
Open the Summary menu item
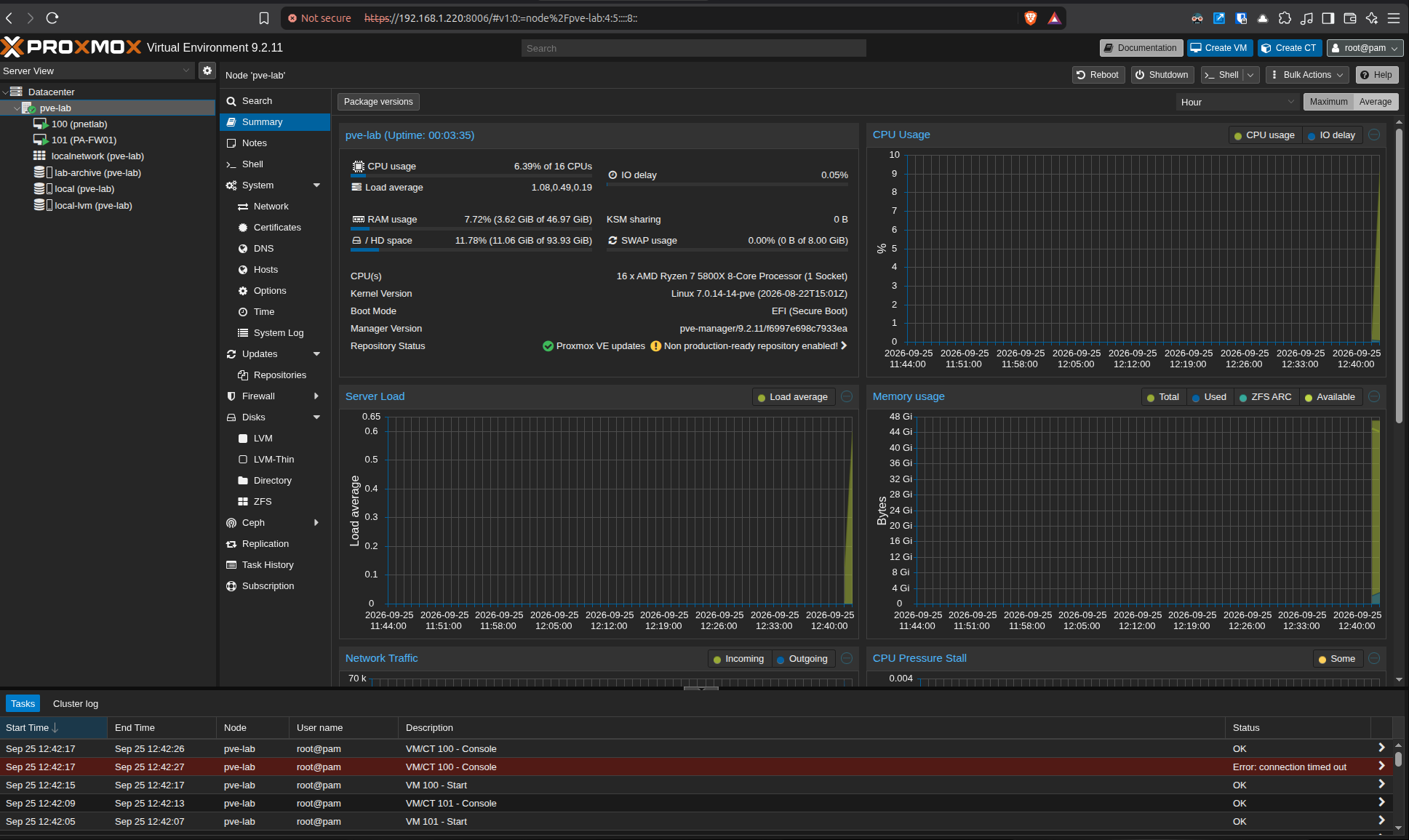point(275,122)
